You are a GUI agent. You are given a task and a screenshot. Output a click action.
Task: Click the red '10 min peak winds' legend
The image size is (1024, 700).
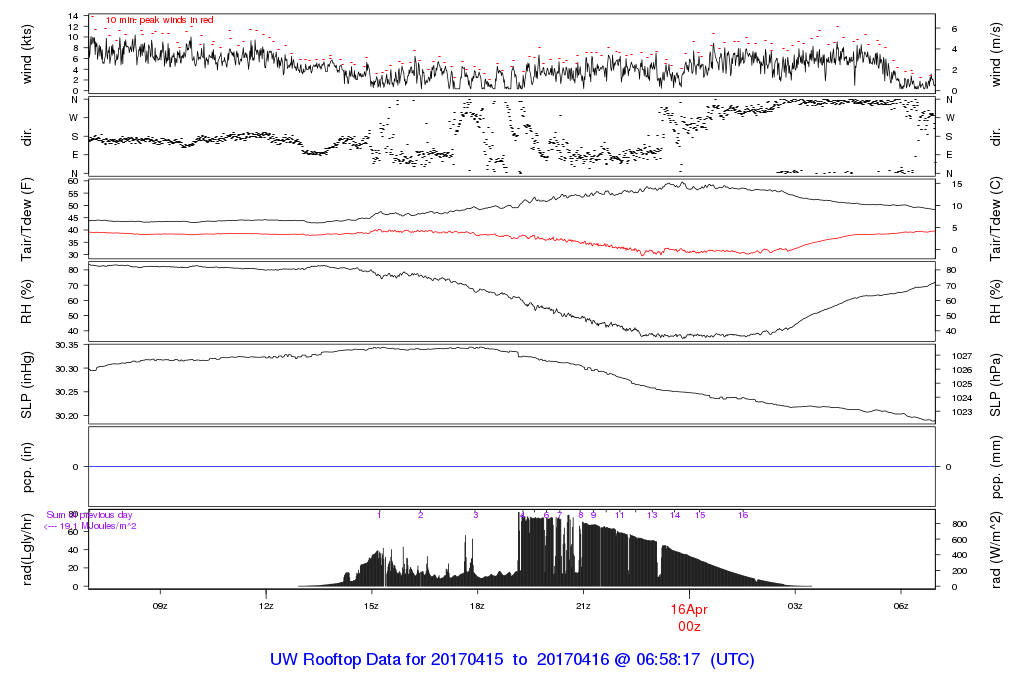click(x=159, y=20)
